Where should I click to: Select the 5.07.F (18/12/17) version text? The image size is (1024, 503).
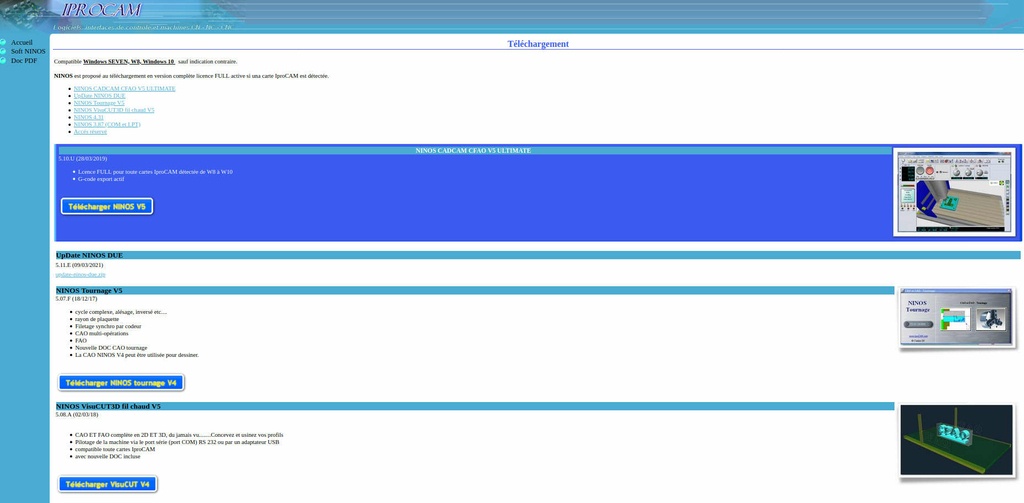click(x=76, y=299)
